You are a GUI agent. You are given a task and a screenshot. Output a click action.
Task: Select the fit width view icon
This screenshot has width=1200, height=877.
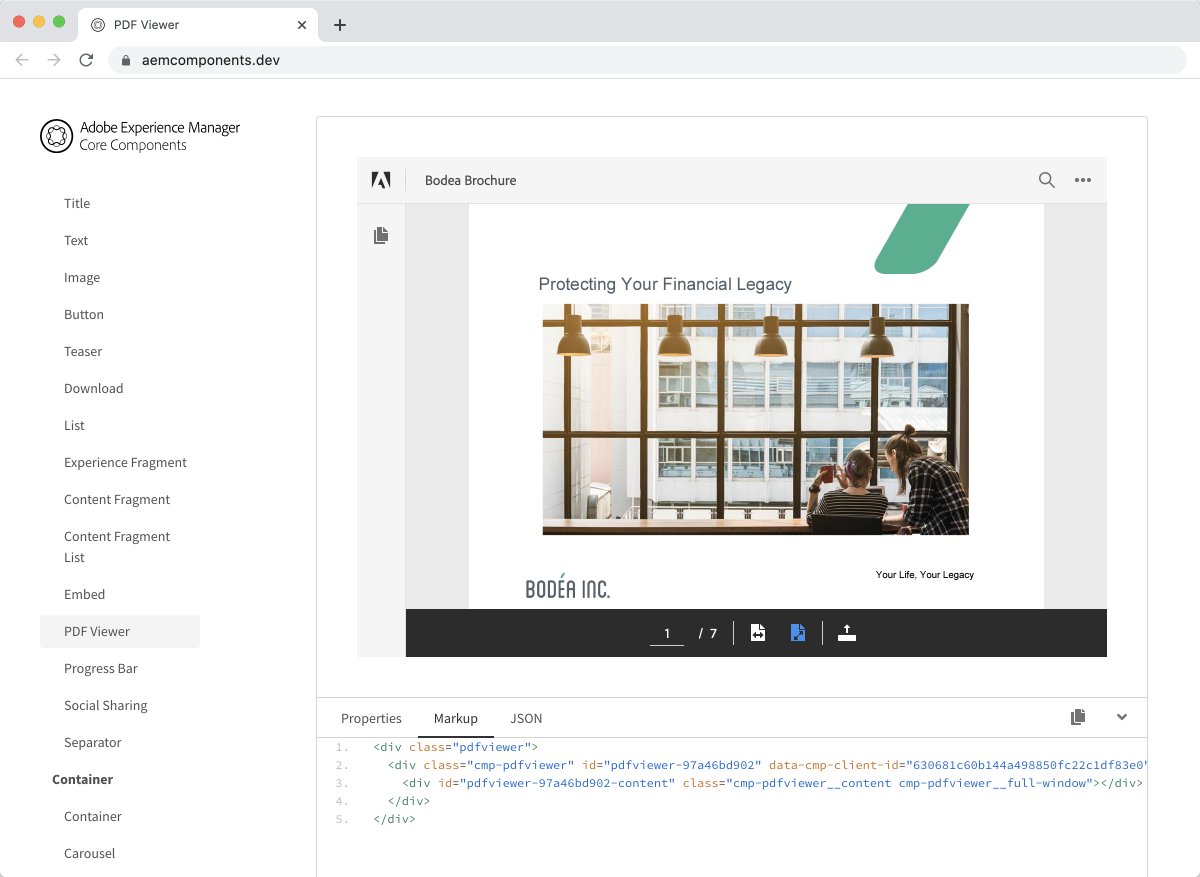pyautogui.click(x=758, y=633)
